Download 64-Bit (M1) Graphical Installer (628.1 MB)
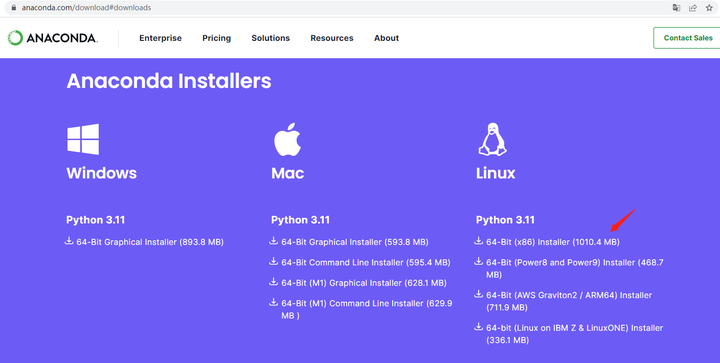Screen dimensions: 720x363 coord(364,283)
